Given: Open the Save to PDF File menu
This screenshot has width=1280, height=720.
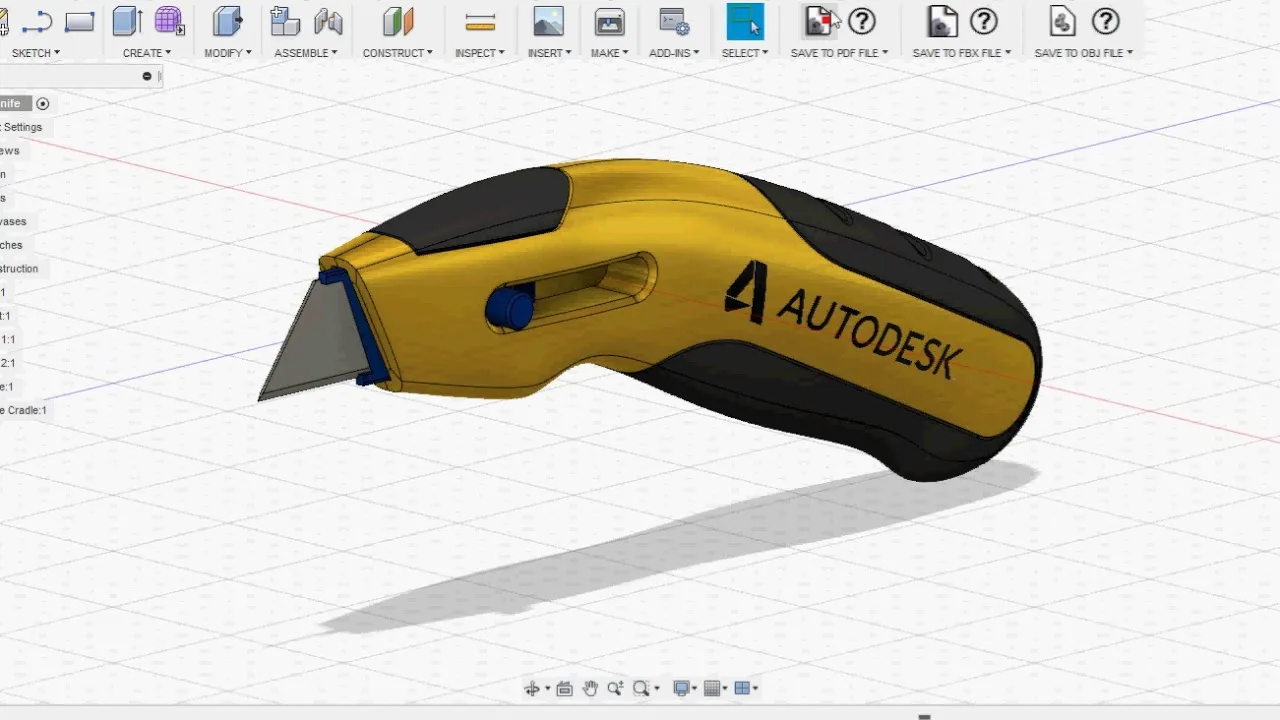Looking at the screenshot, I should click(x=840, y=53).
